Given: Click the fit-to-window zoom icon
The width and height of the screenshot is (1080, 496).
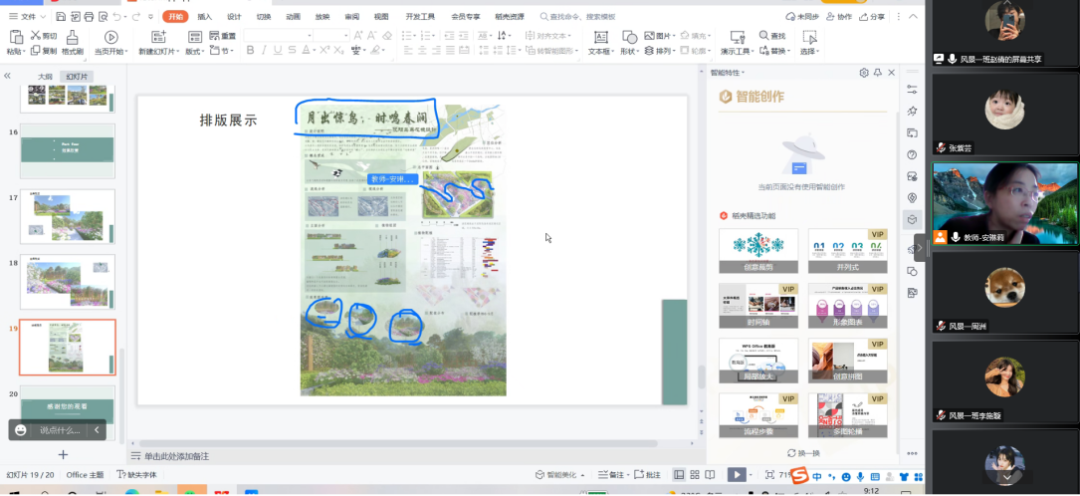Looking at the screenshot, I should (769, 475).
